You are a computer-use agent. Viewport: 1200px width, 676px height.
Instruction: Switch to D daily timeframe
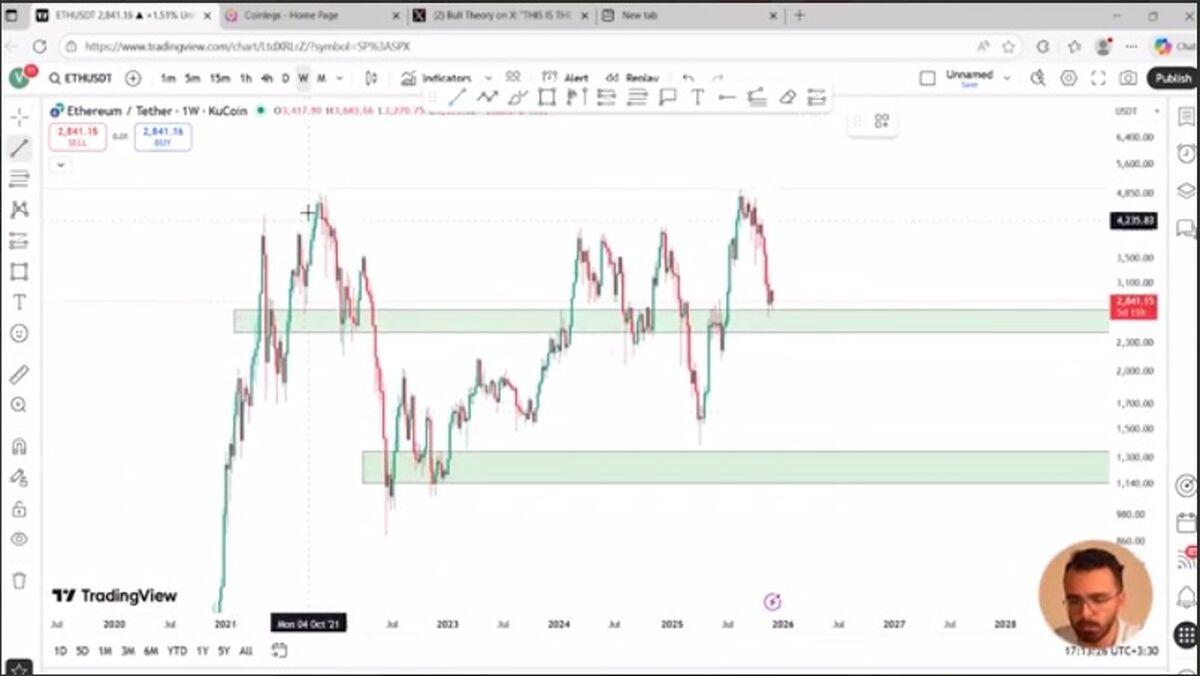[285, 78]
